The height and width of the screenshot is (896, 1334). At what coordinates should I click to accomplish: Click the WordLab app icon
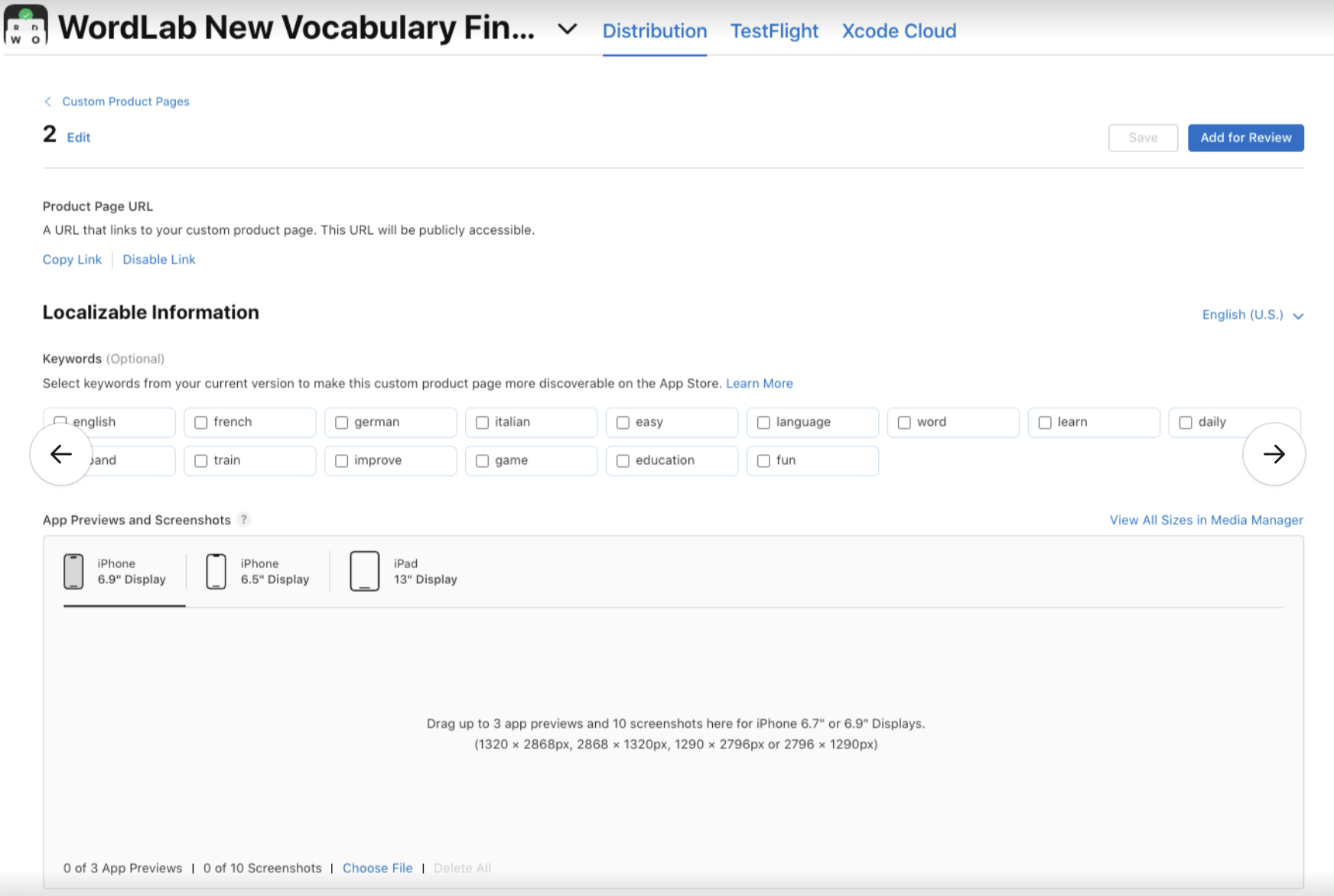[26, 26]
